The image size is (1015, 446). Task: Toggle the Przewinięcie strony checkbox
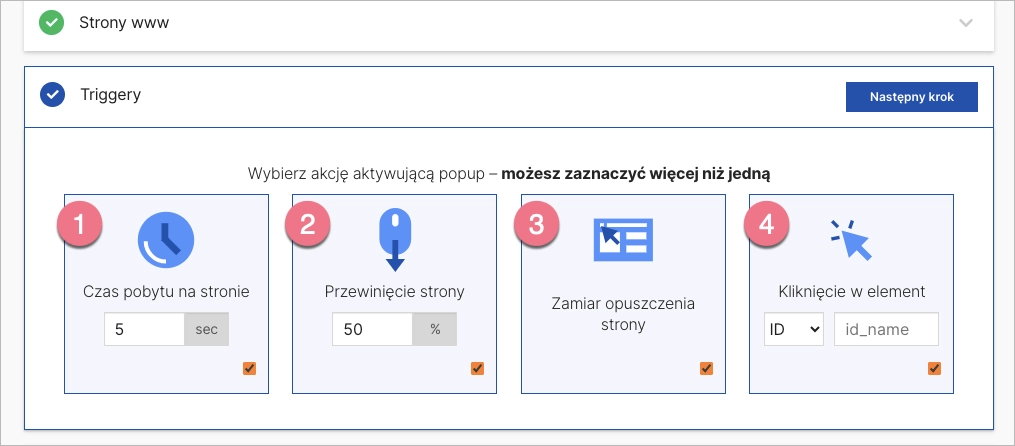click(478, 369)
